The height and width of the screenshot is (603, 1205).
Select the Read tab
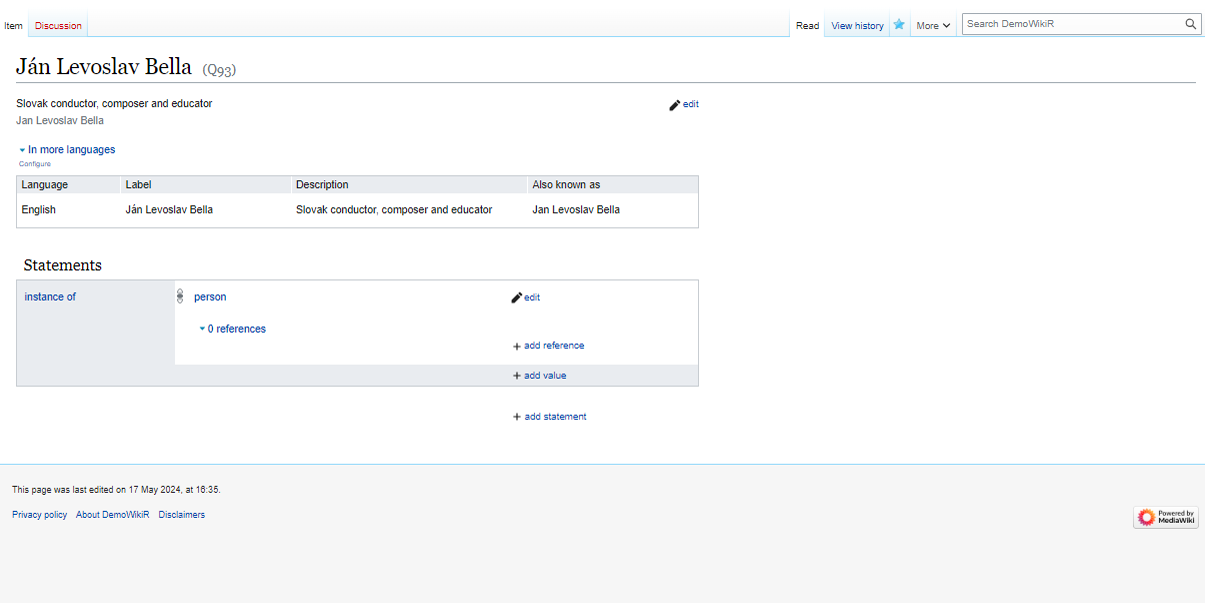pyautogui.click(x=807, y=26)
